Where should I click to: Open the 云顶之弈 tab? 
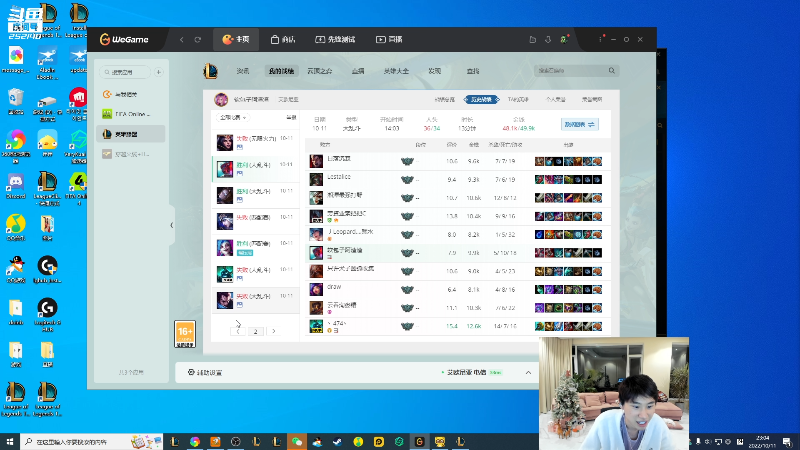coord(320,71)
